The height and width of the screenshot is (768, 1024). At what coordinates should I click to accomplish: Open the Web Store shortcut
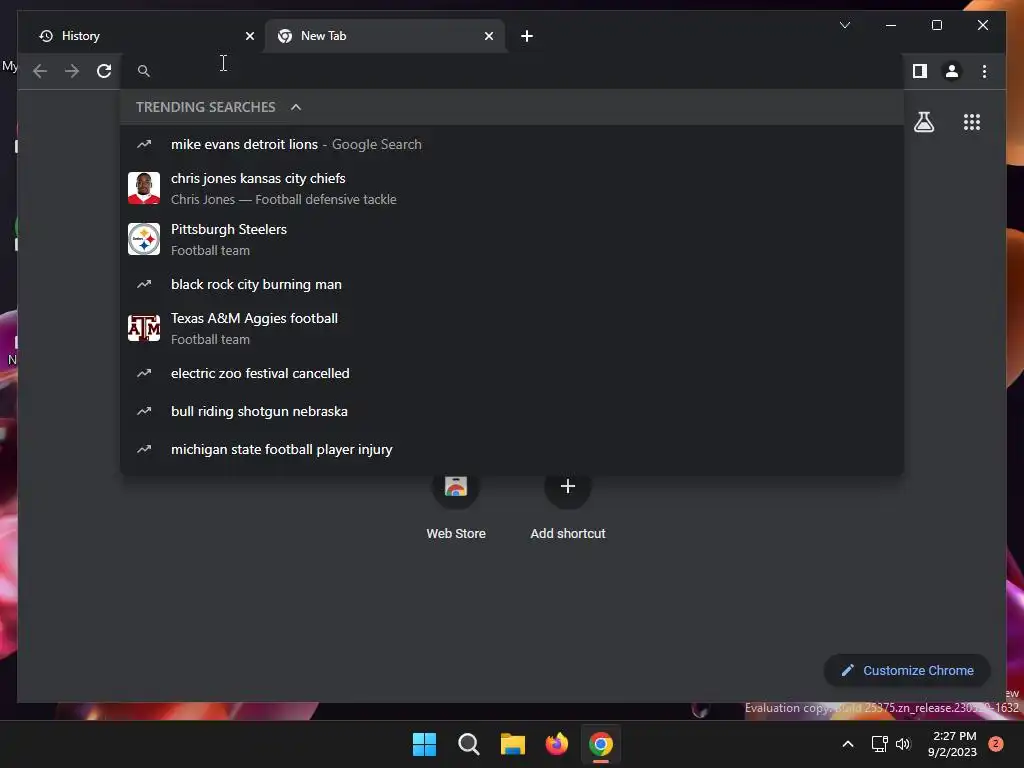[x=456, y=507]
